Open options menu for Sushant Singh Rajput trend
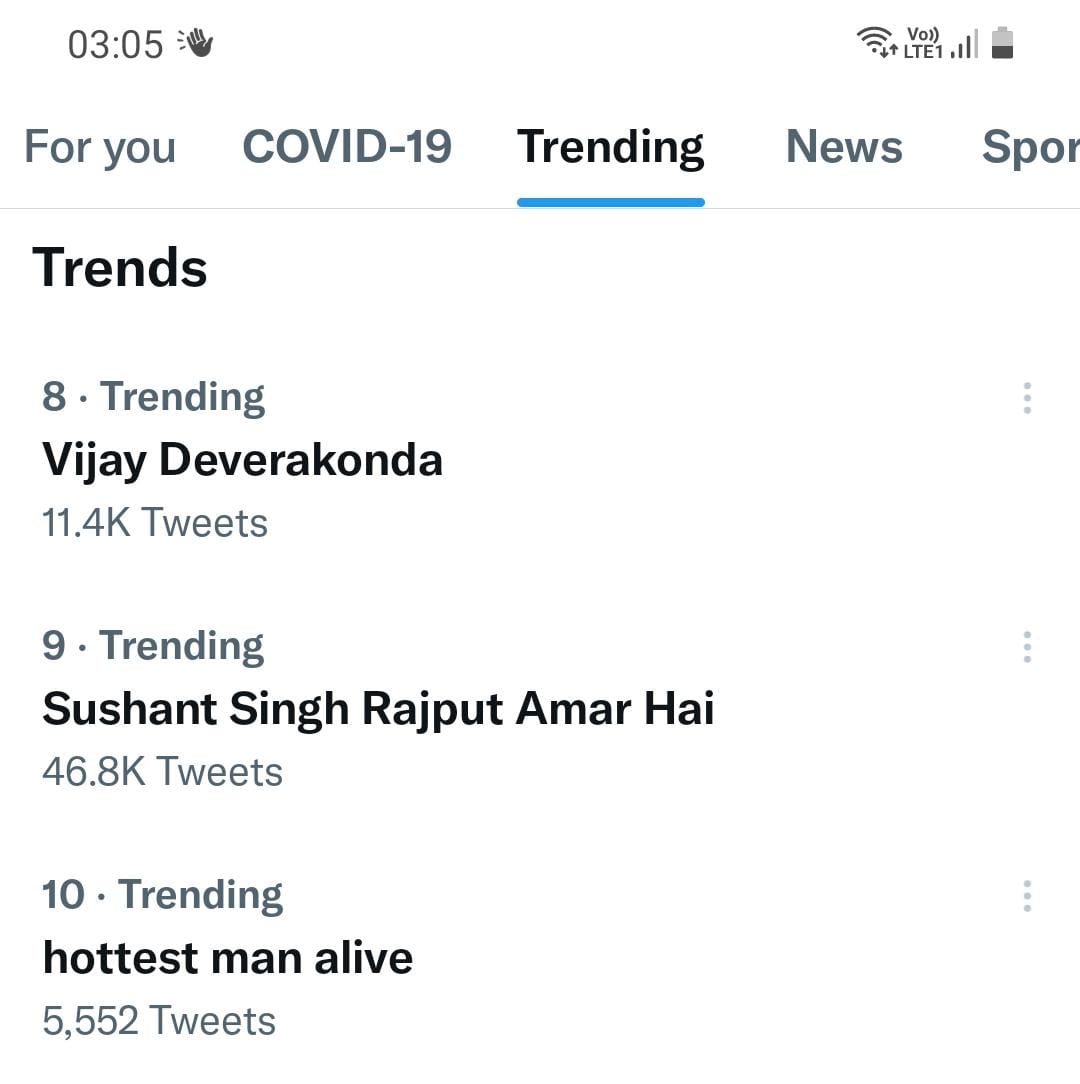The image size is (1080, 1084). [1027, 647]
